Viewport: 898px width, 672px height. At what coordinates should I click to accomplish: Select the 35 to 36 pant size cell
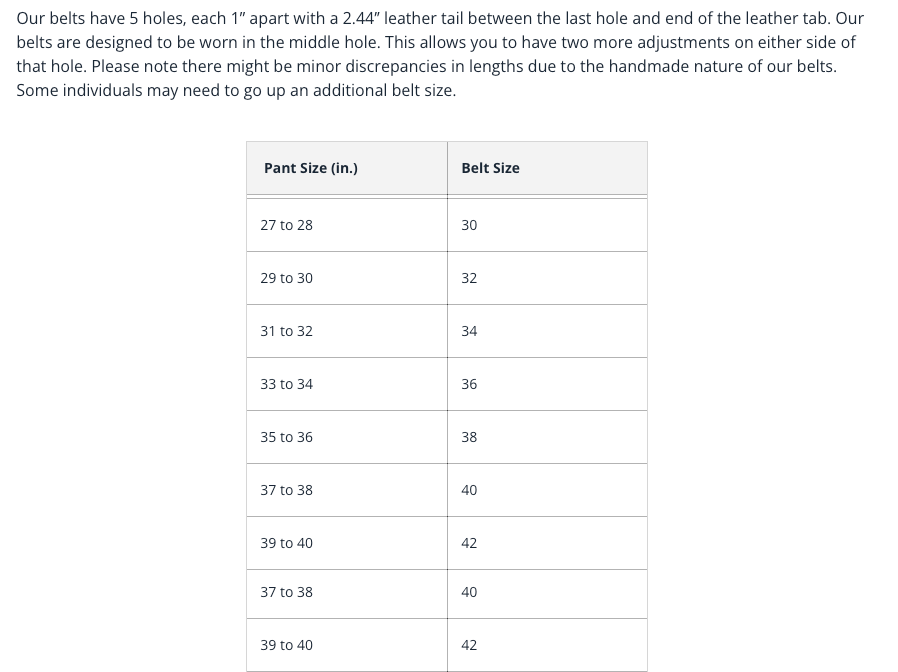coord(346,437)
